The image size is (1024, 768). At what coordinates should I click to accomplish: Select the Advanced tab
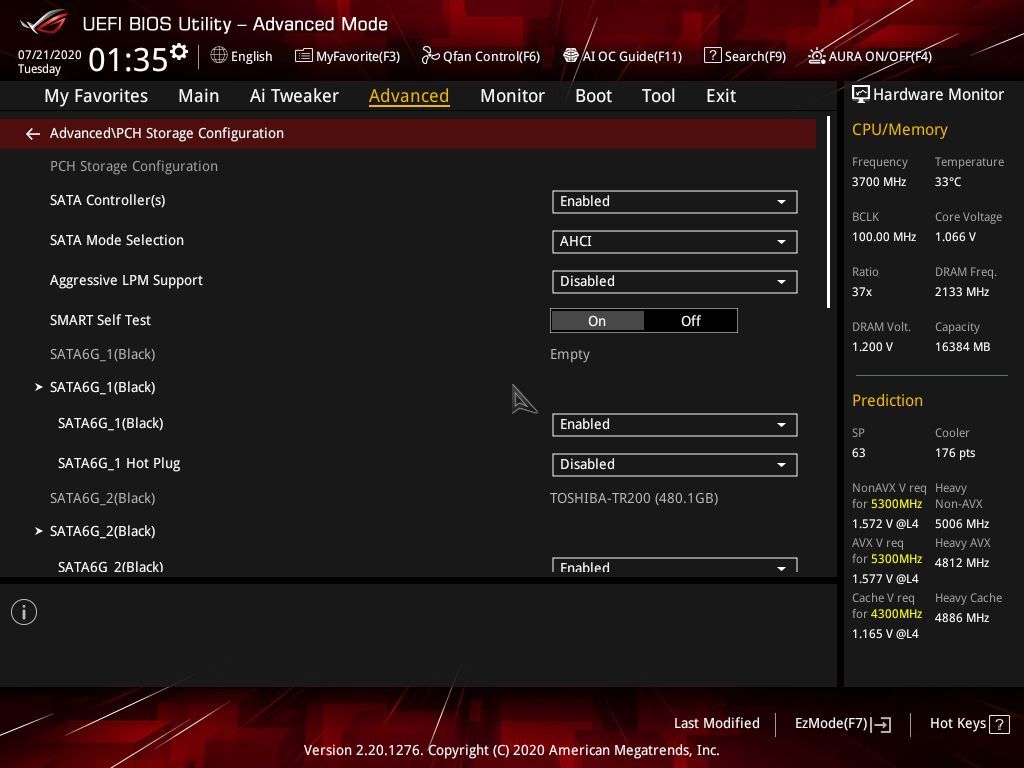409,96
